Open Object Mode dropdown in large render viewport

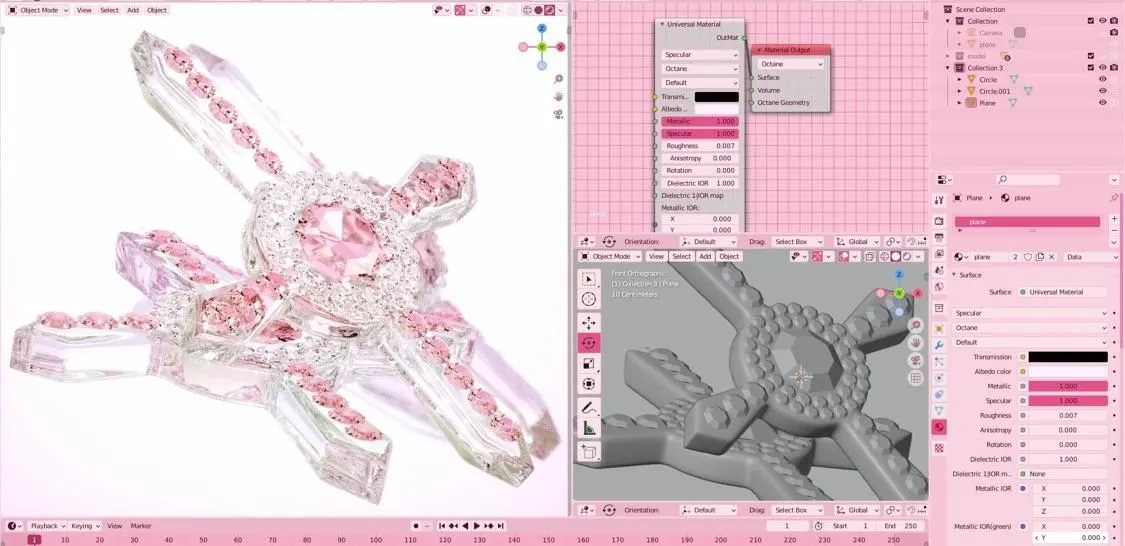coord(38,10)
